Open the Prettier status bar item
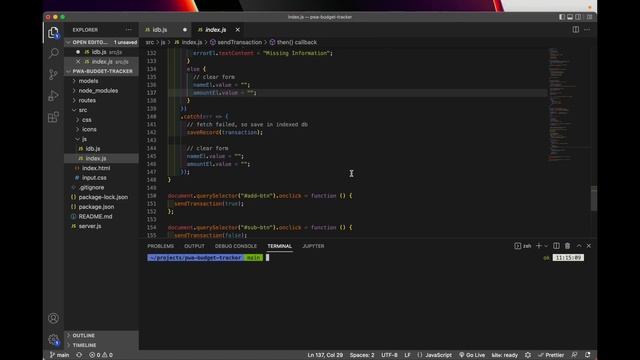Screen dimensions: 640x360 (551, 355)
